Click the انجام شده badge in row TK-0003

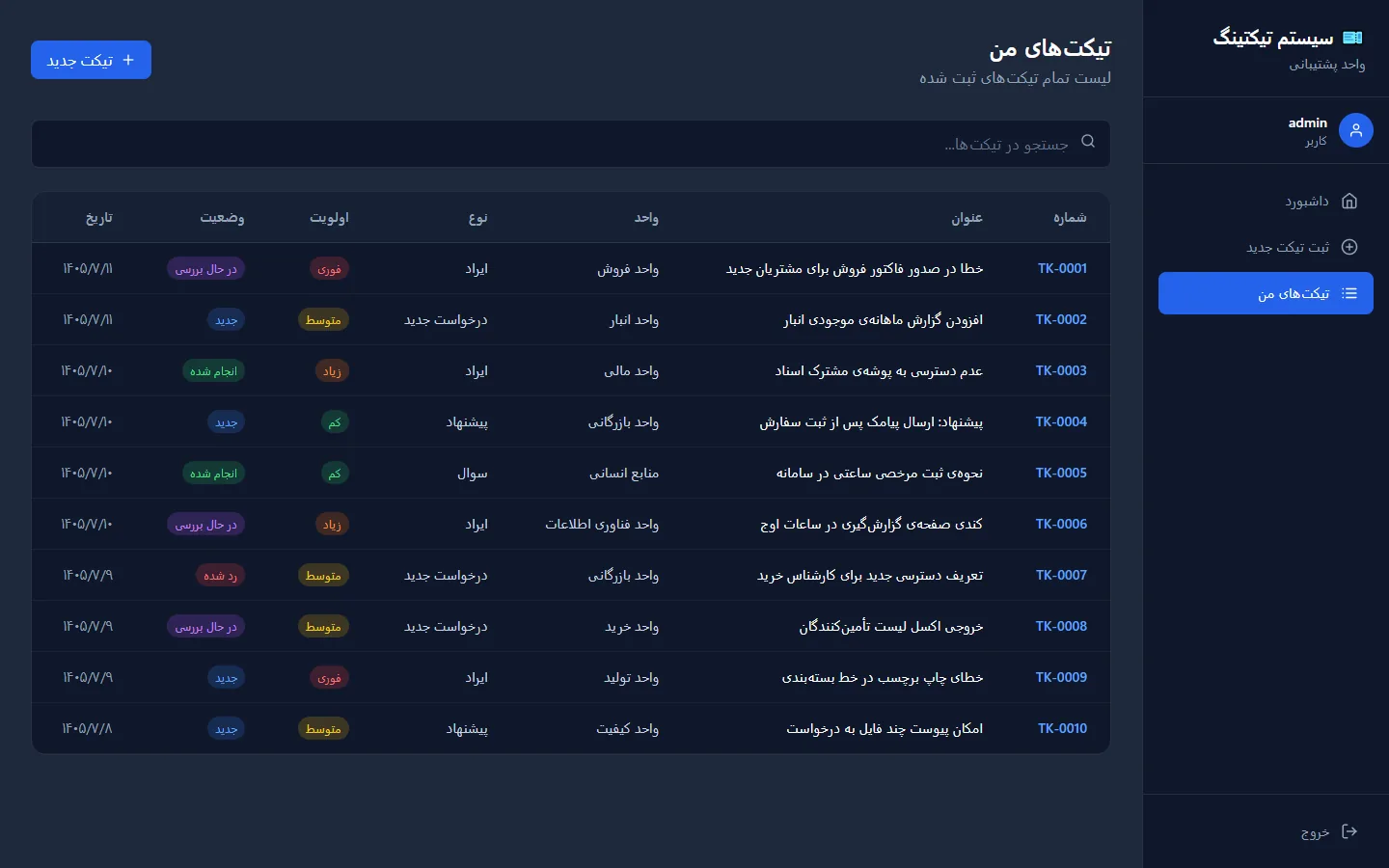click(x=213, y=371)
